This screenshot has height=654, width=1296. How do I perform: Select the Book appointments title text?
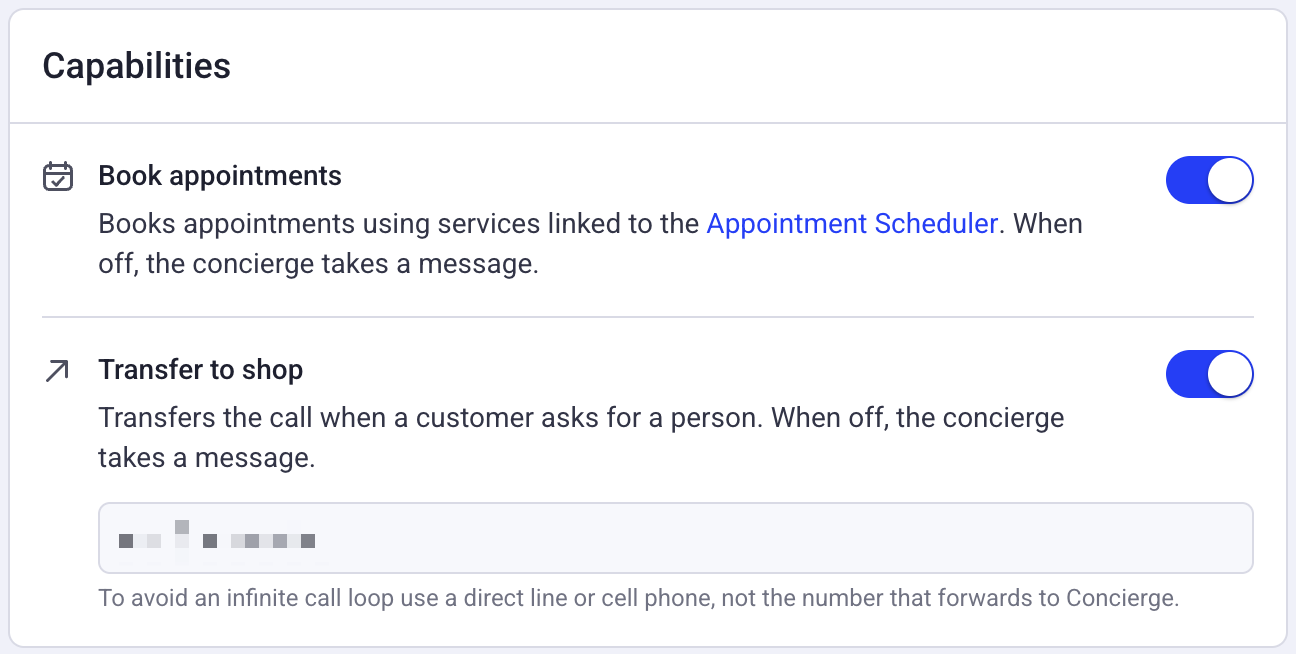[x=220, y=177]
